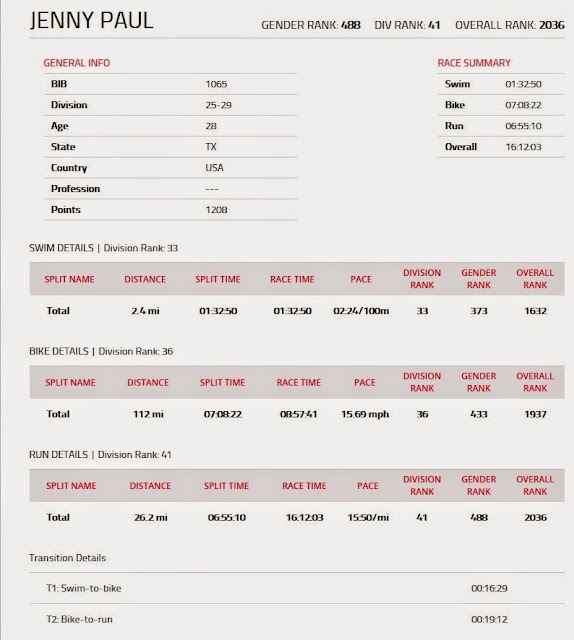Click T2 transition time 00:19:12
The width and height of the screenshot is (574, 640).
[489, 619]
